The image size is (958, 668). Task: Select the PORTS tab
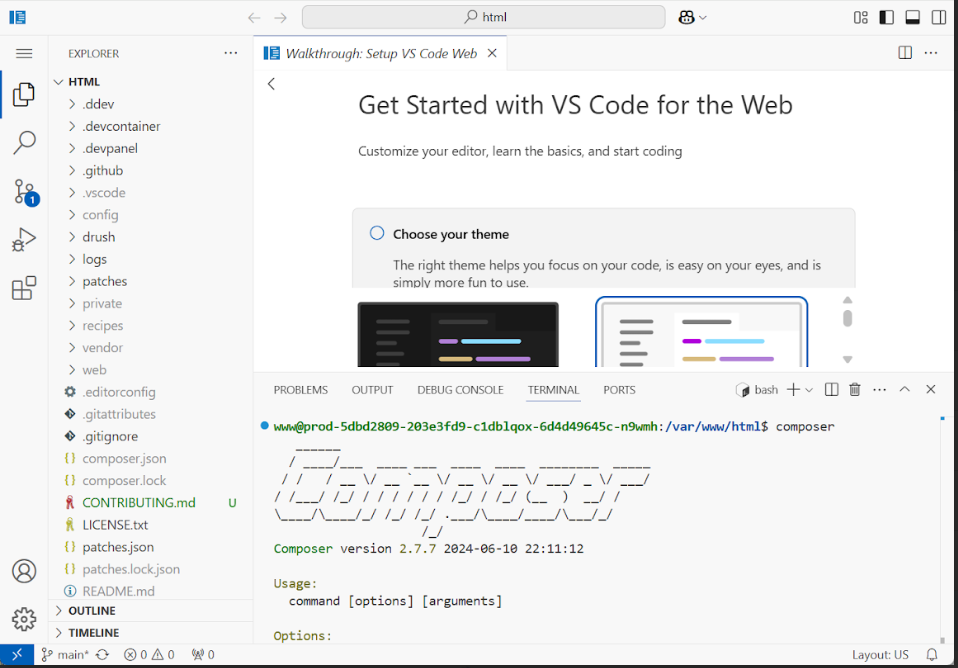coord(619,390)
